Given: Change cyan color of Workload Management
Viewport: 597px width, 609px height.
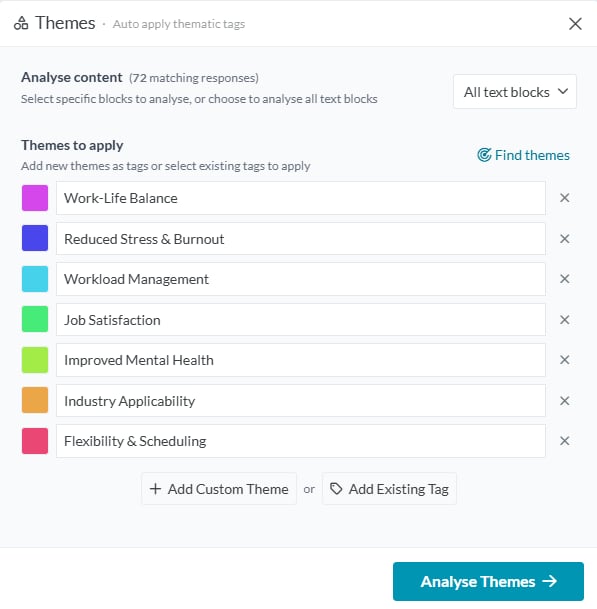Looking at the screenshot, I should (x=35, y=279).
